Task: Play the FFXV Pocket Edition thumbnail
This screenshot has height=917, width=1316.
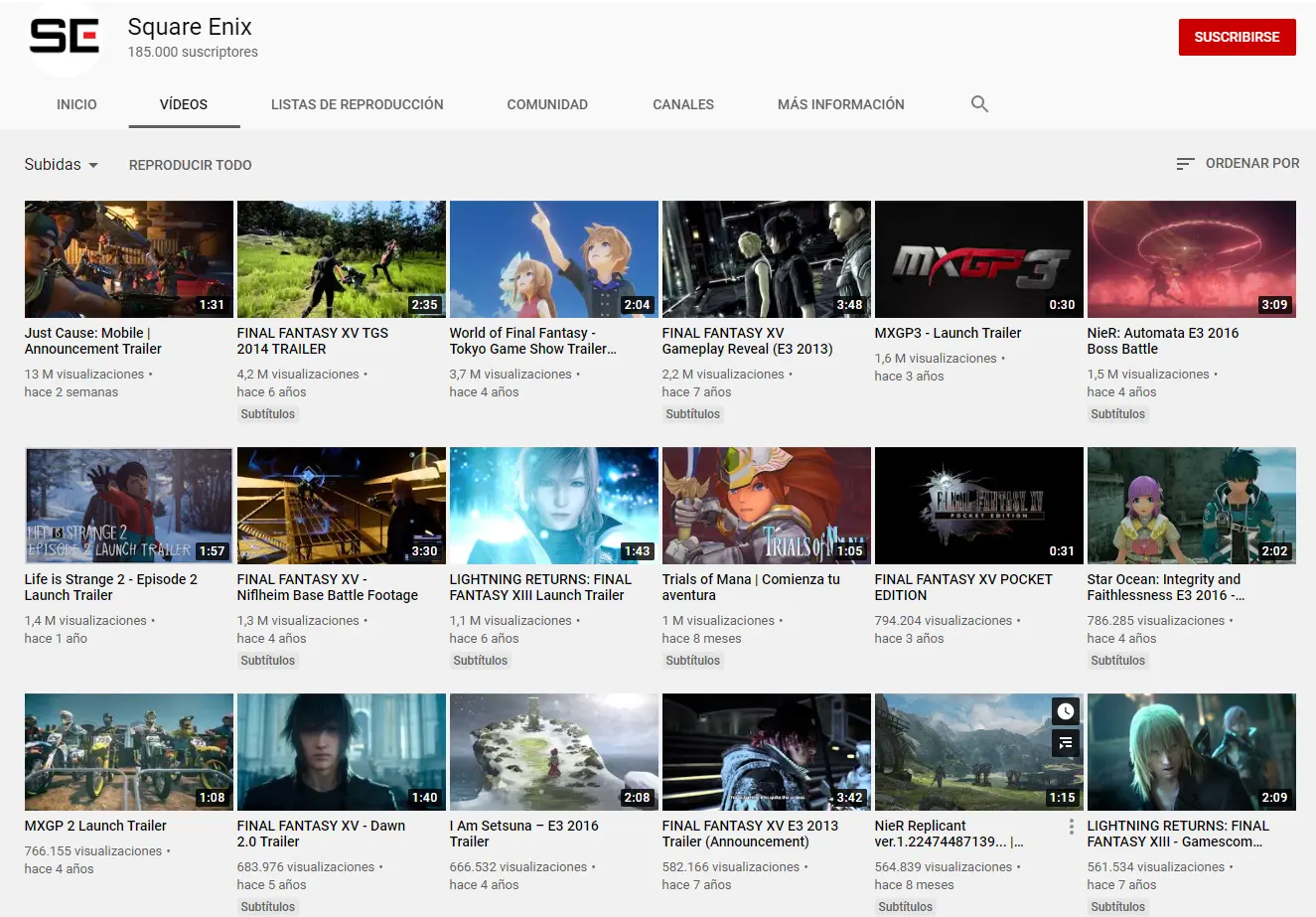Action: coord(979,506)
